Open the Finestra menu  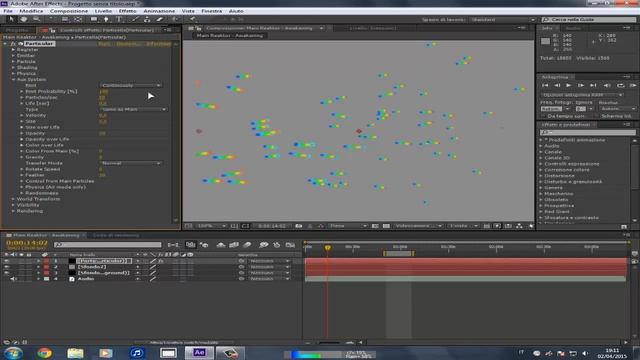click(211, 11)
